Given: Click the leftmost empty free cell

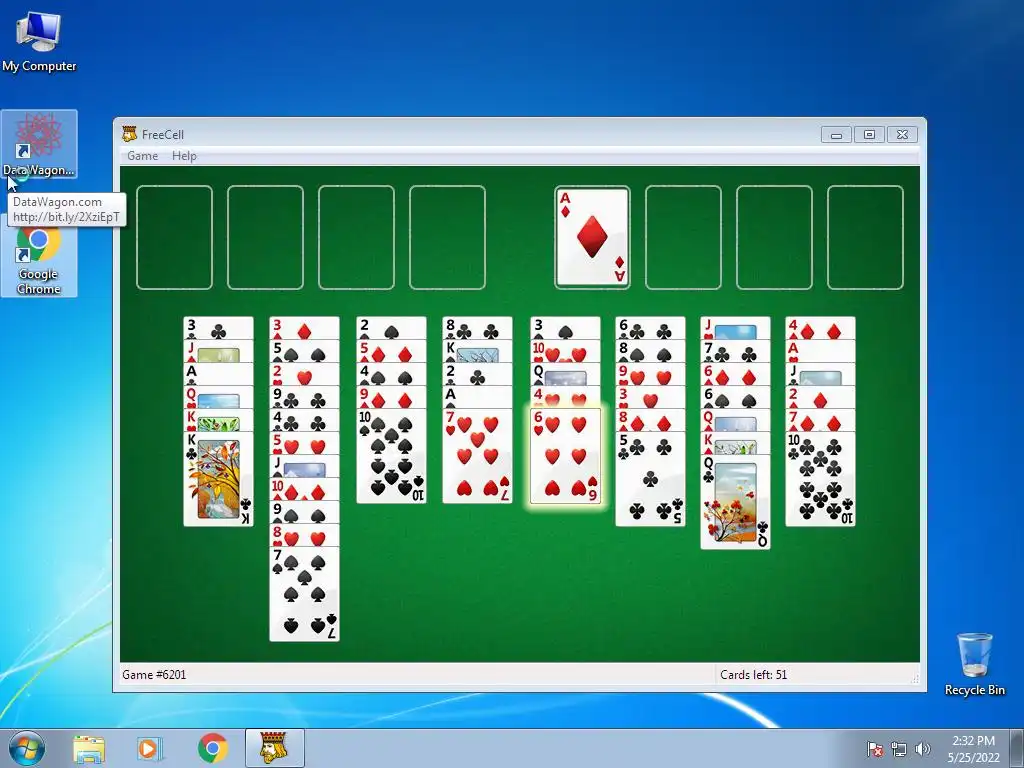Looking at the screenshot, I should (174, 237).
